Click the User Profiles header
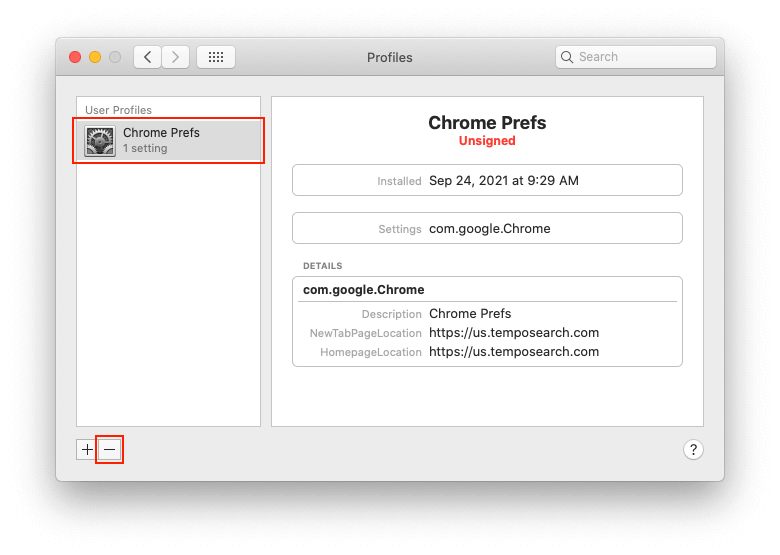780x555 pixels. (118, 110)
